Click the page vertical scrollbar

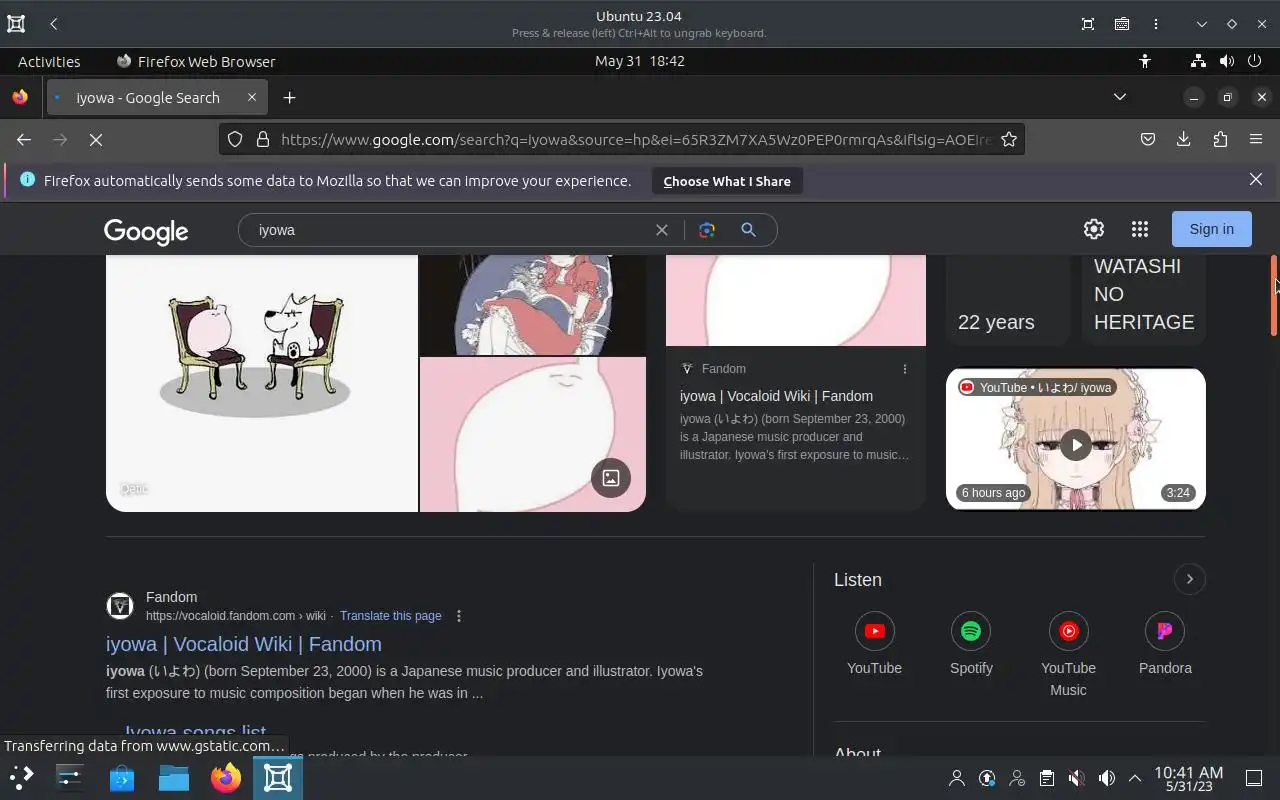pyautogui.click(x=1274, y=296)
